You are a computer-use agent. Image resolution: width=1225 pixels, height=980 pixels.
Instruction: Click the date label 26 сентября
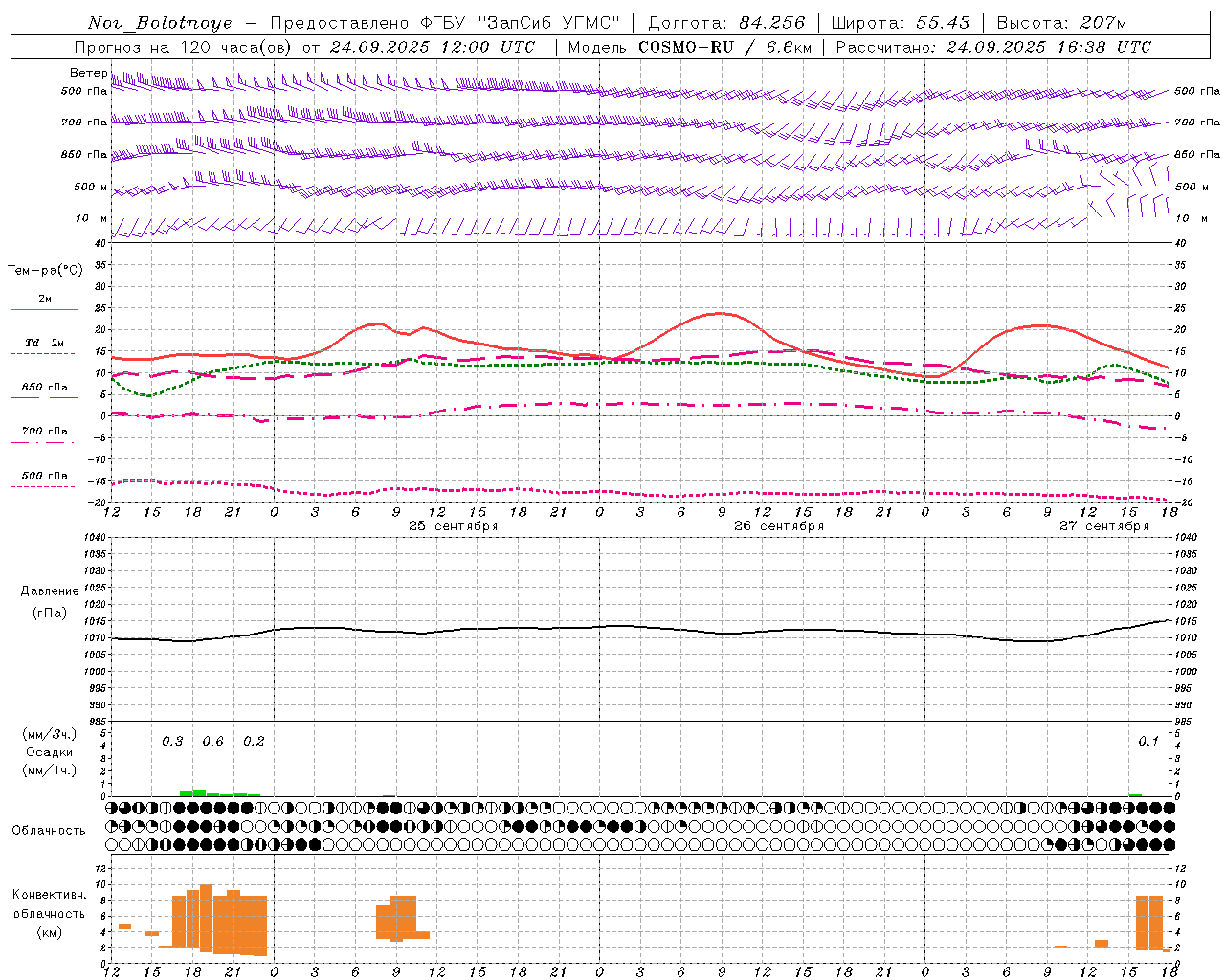pos(779,526)
